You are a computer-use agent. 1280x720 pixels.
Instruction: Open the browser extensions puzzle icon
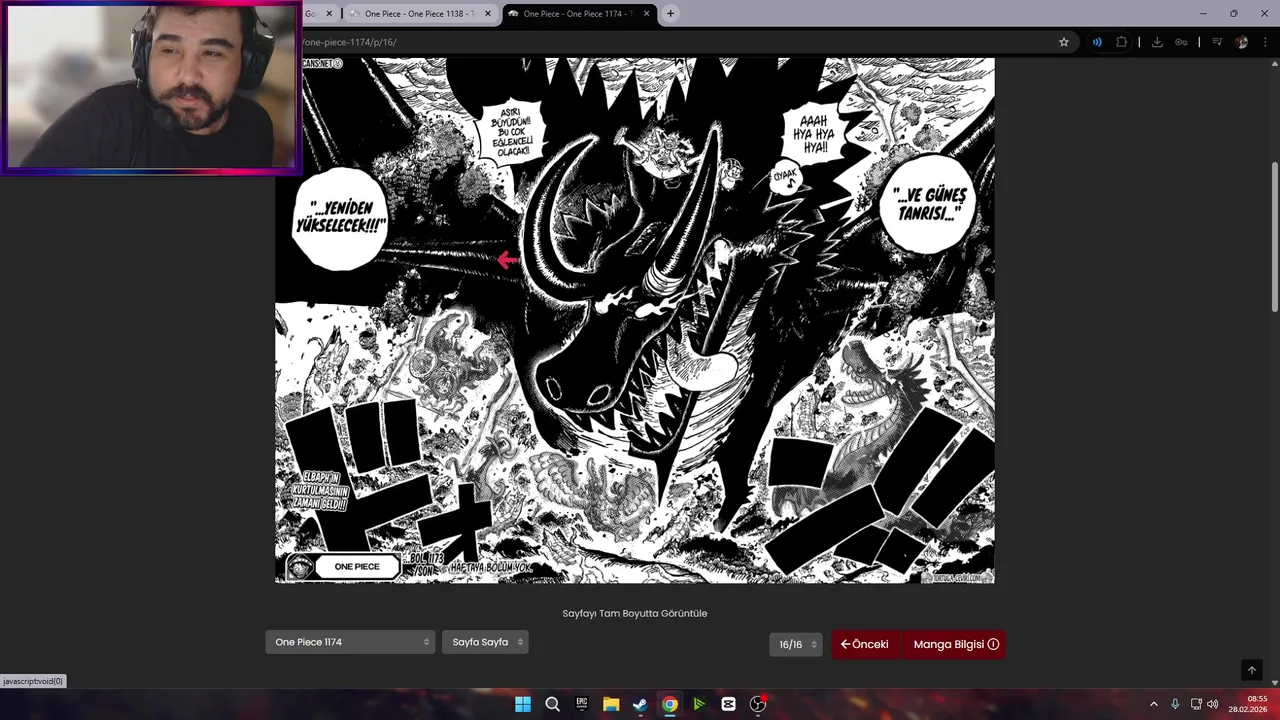1121,42
